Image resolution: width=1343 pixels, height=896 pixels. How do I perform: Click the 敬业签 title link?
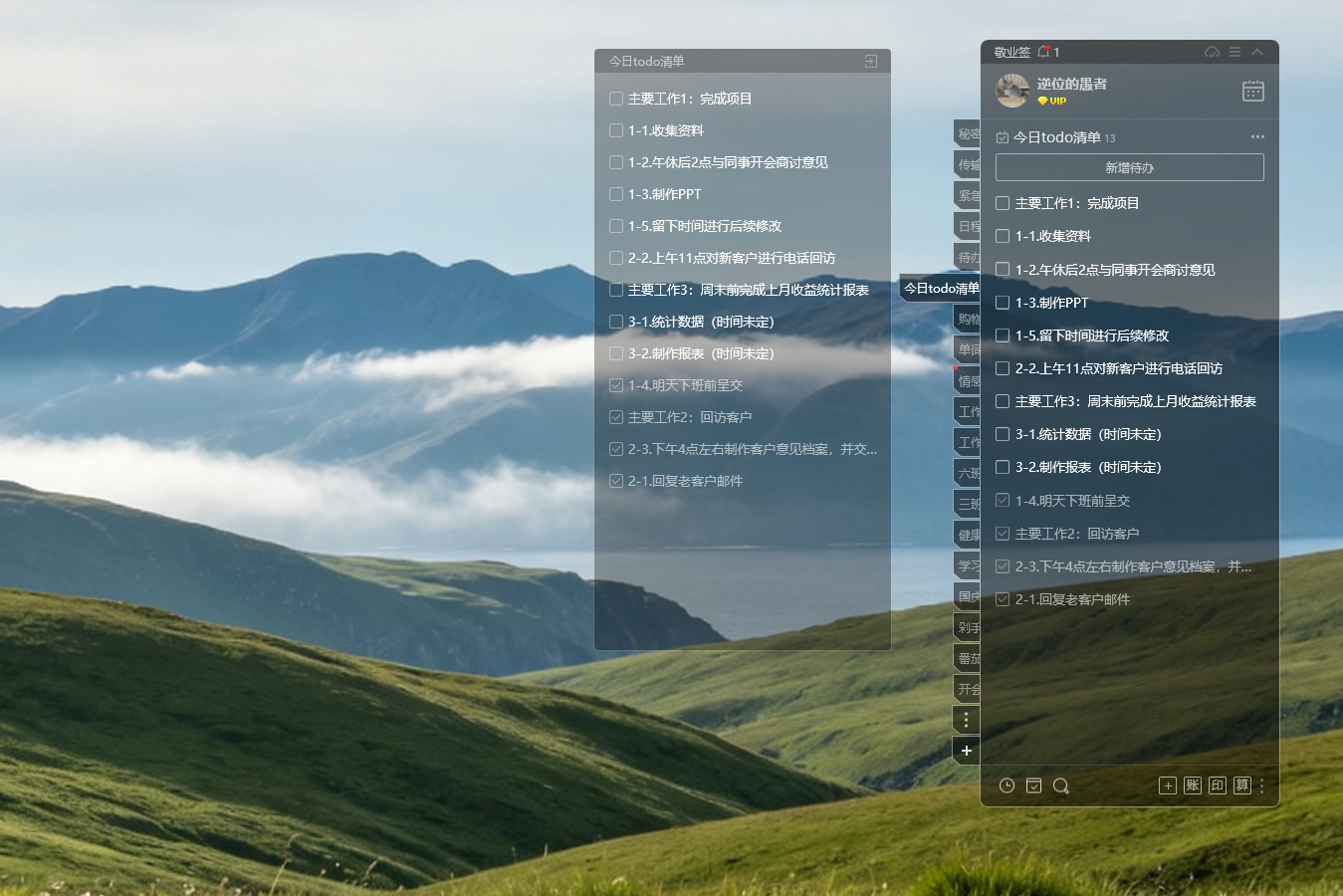pos(1011,52)
